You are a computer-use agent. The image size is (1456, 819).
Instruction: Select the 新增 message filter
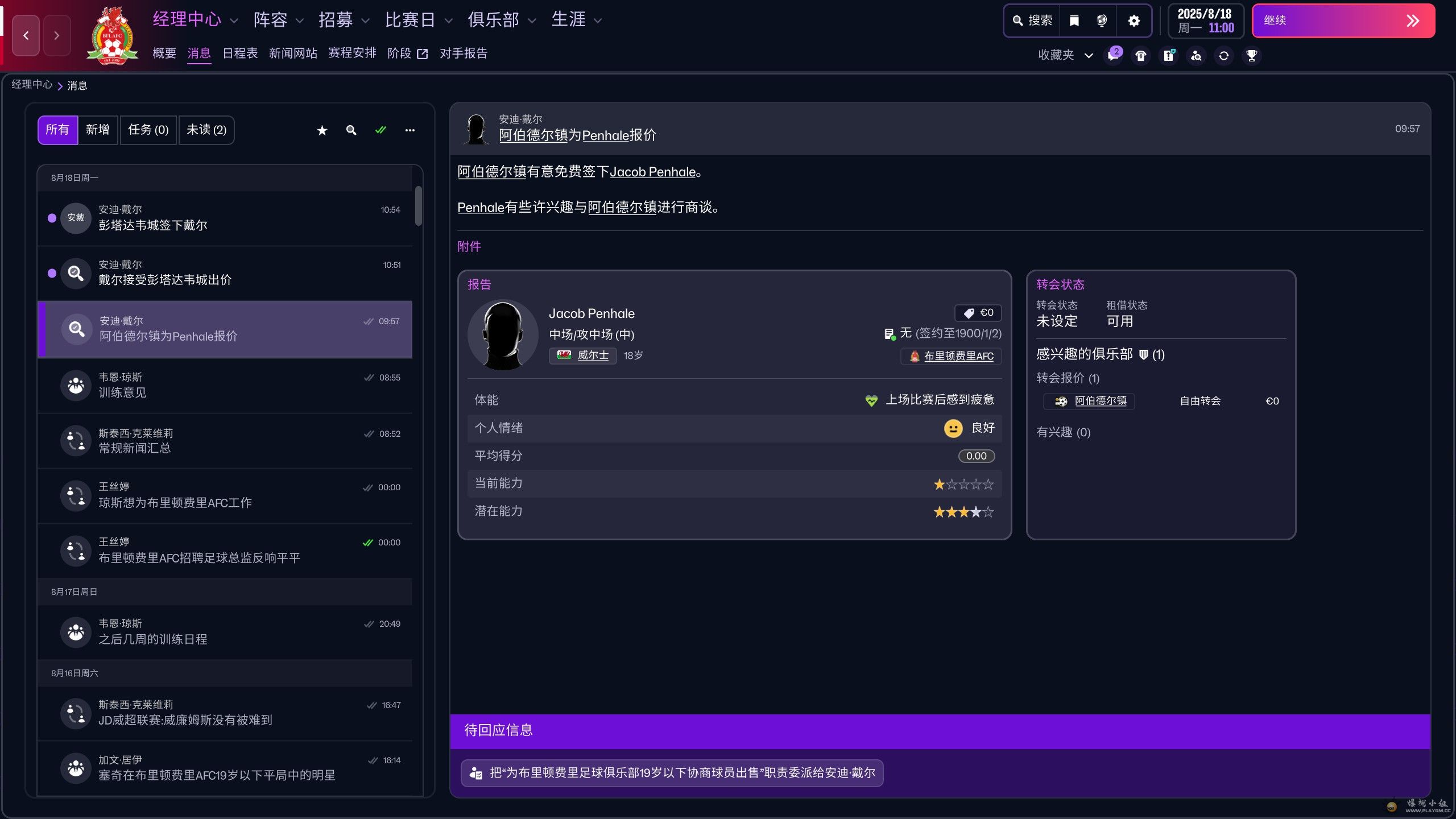tap(97, 130)
